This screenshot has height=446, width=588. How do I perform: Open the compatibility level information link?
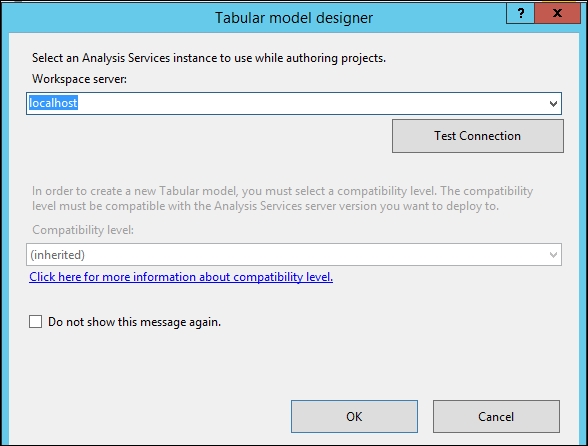[181, 277]
